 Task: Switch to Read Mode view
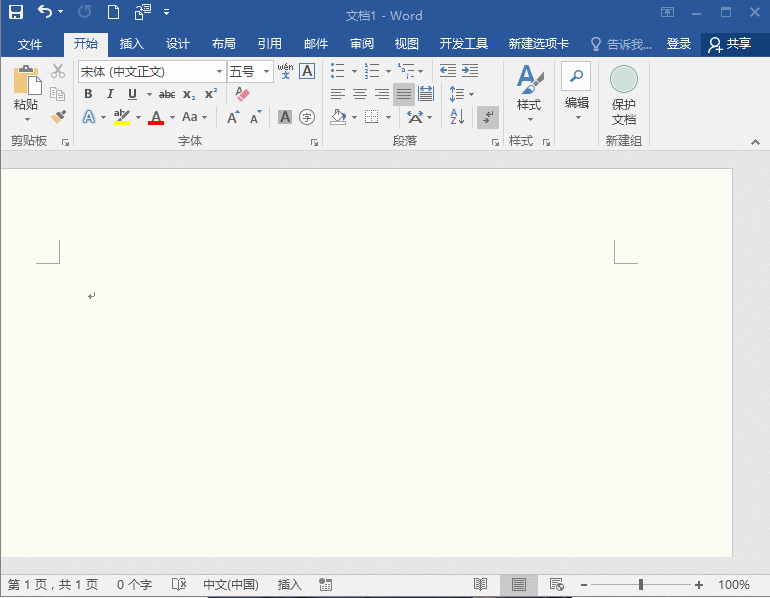click(480, 584)
